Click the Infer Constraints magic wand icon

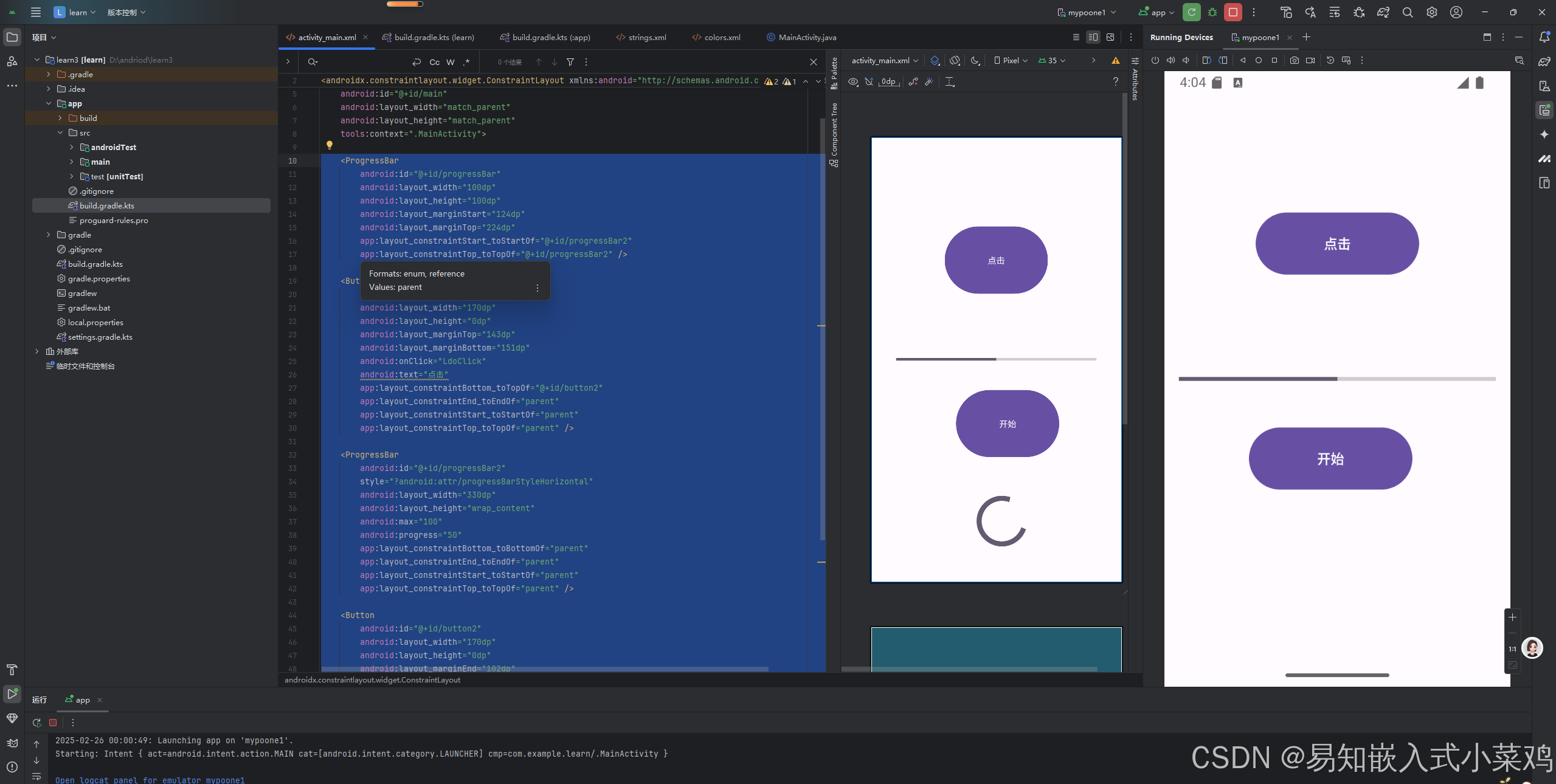tap(929, 81)
